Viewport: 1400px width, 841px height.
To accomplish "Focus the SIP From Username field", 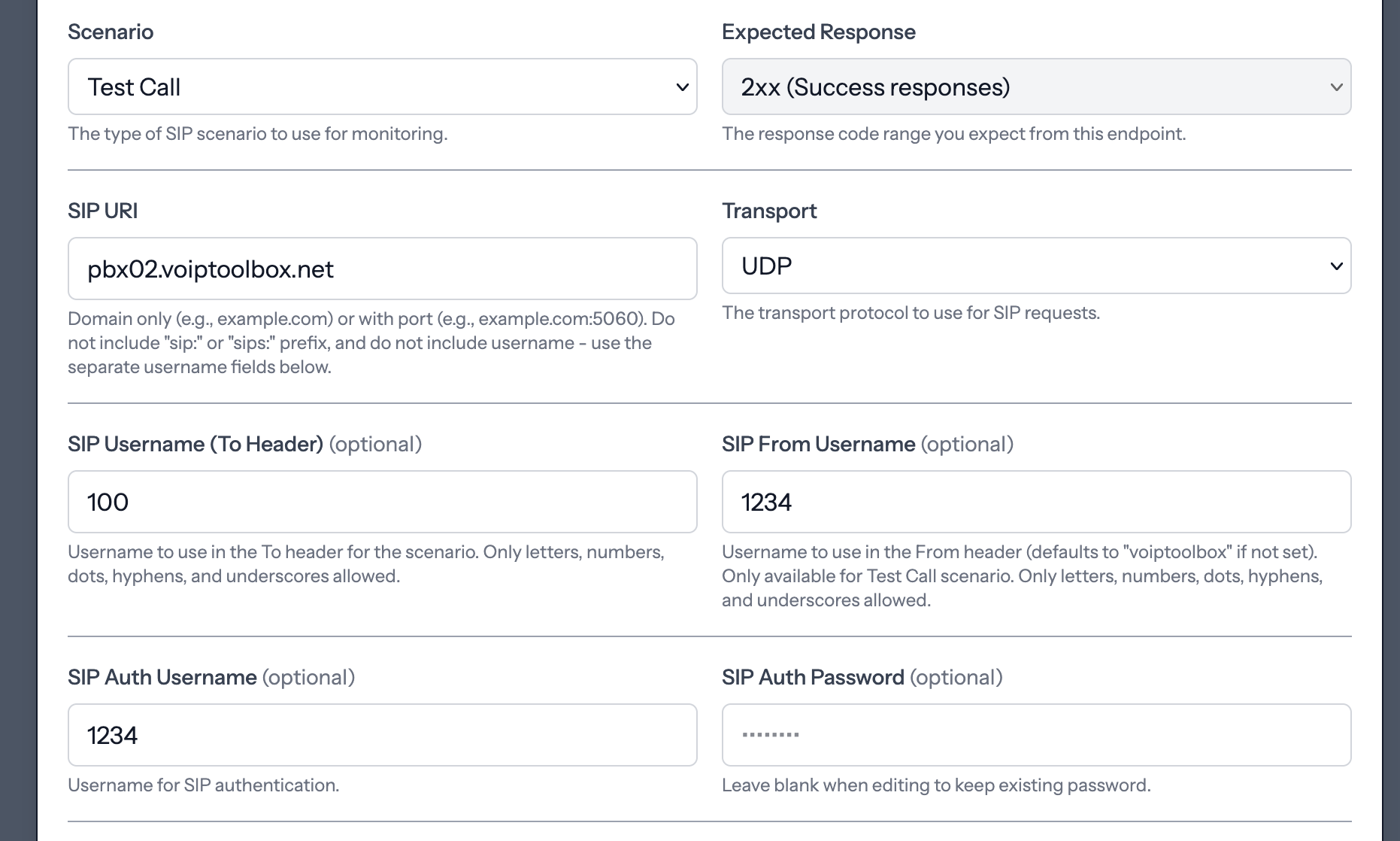I will tap(1035, 502).
